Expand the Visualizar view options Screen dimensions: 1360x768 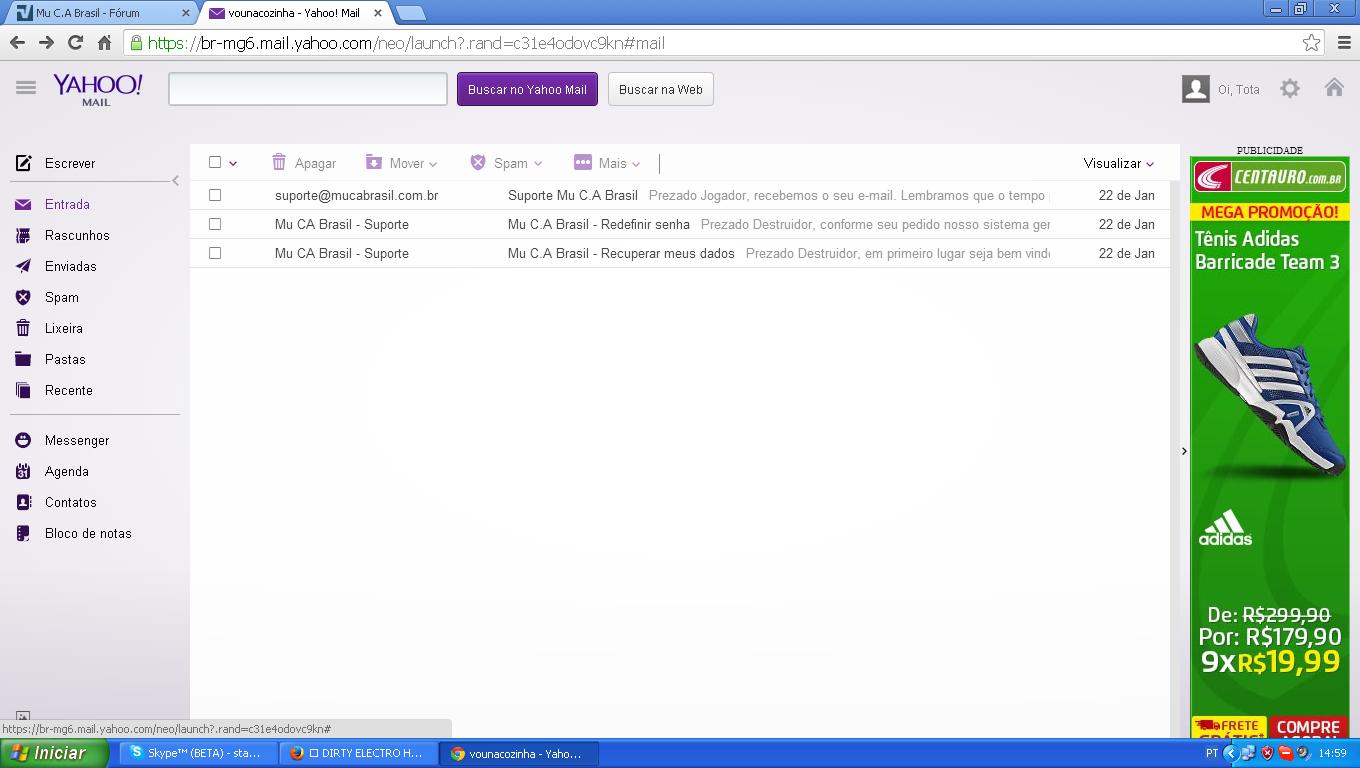point(1118,163)
